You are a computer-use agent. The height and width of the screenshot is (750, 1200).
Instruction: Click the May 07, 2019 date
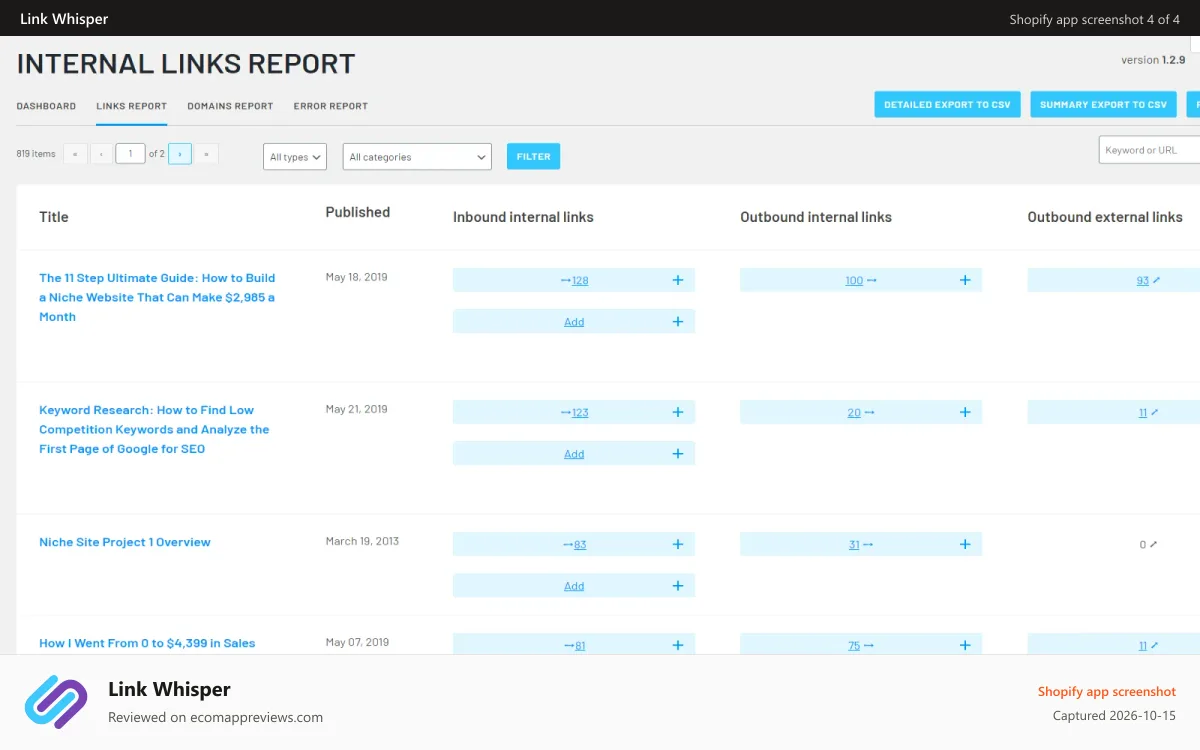[x=357, y=642]
